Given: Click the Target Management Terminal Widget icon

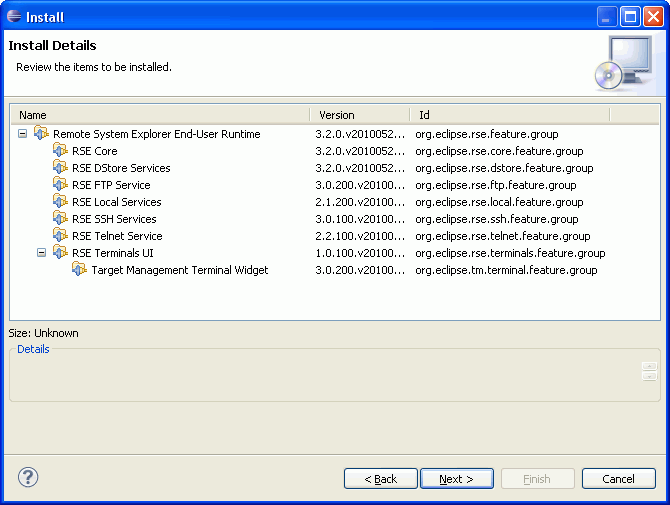Looking at the screenshot, I should pyautogui.click(x=79, y=270).
